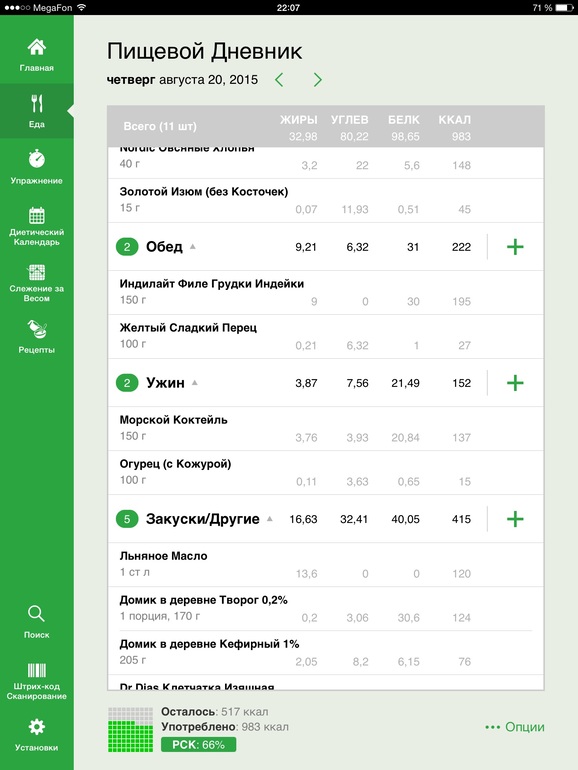
Task: Open the Рецепты icon
Action: [x=36, y=329]
